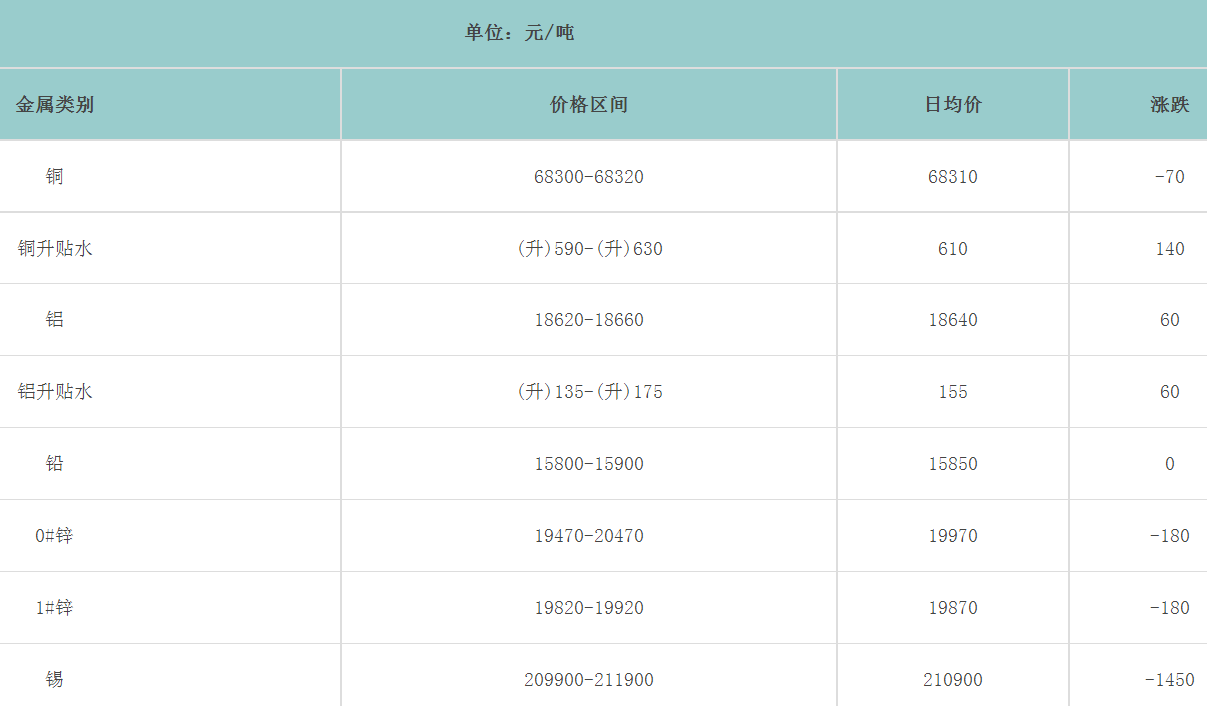Select the 锡 metal name cell
The height and width of the screenshot is (706, 1207).
[54, 680]
